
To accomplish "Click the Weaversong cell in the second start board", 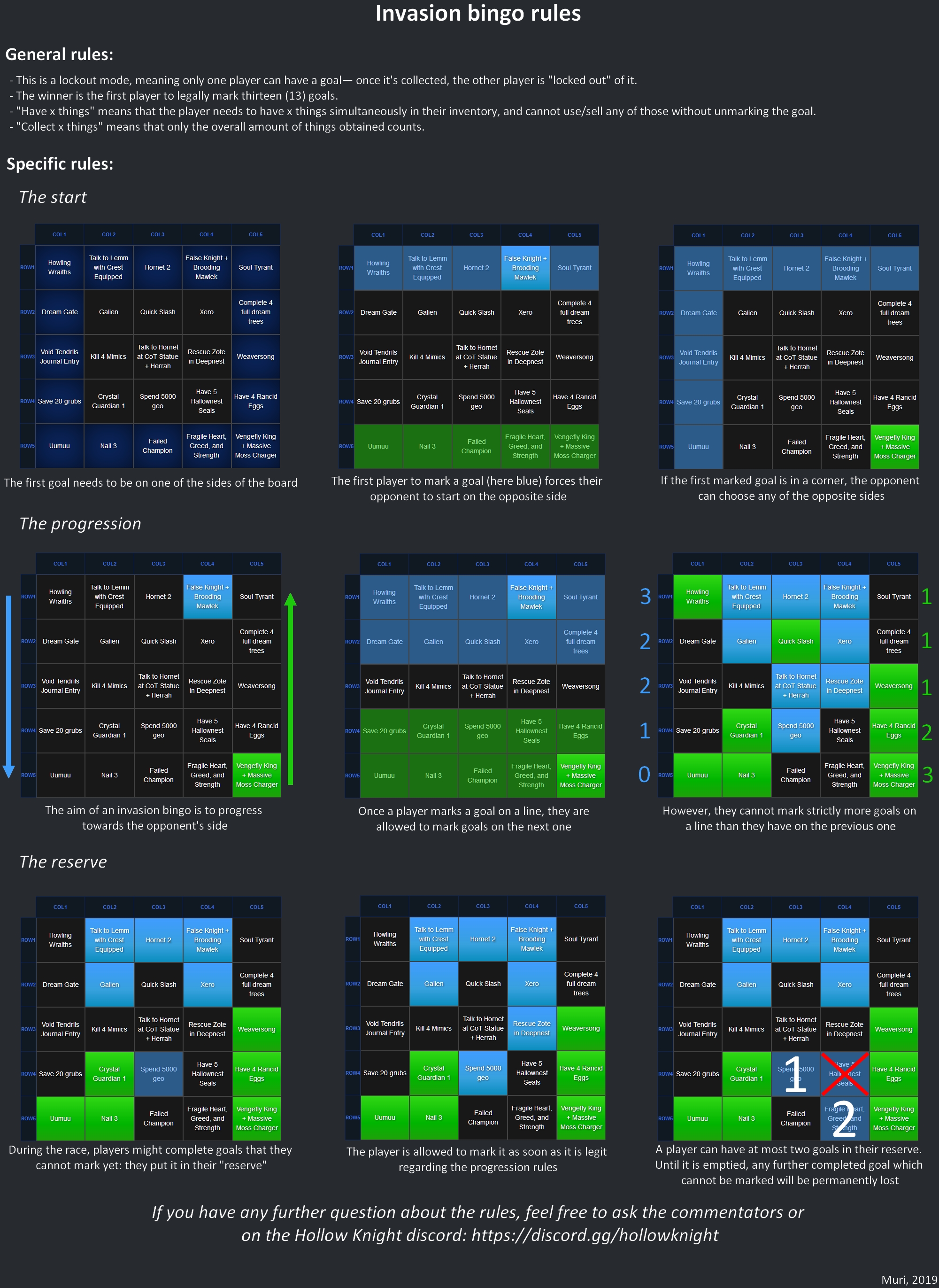I will pos(575,357).
